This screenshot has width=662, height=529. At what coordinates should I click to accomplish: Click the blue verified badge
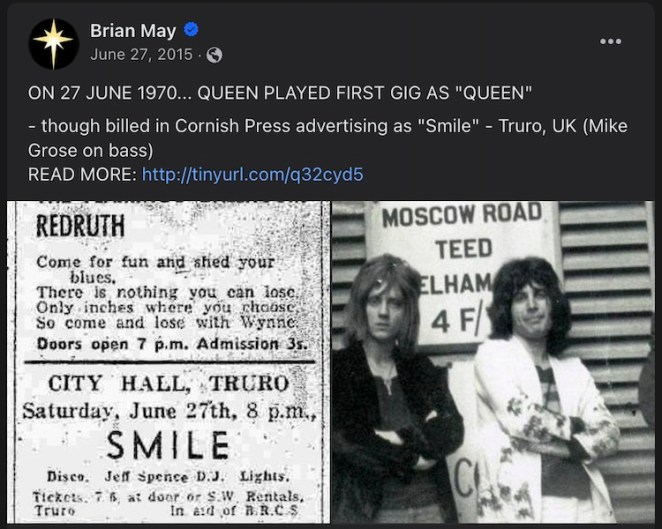193,32
